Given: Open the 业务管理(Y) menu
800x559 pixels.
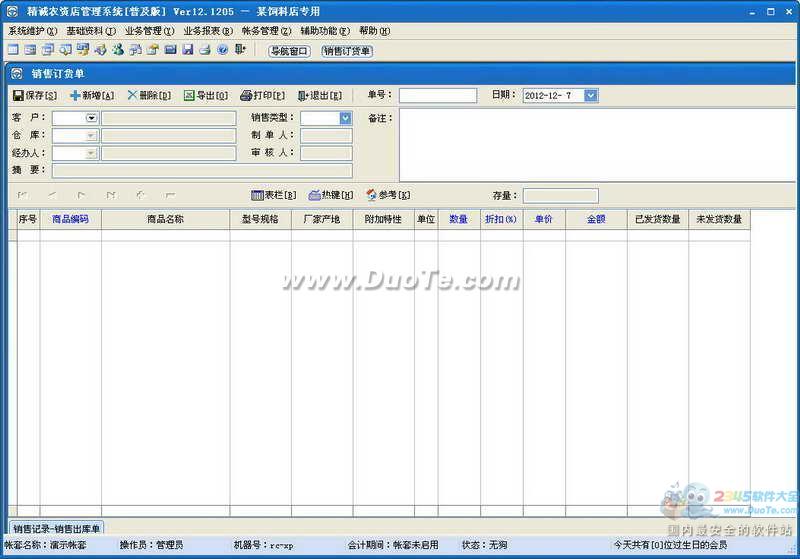Looking at the screenshot, I should (x=149, y=31).
